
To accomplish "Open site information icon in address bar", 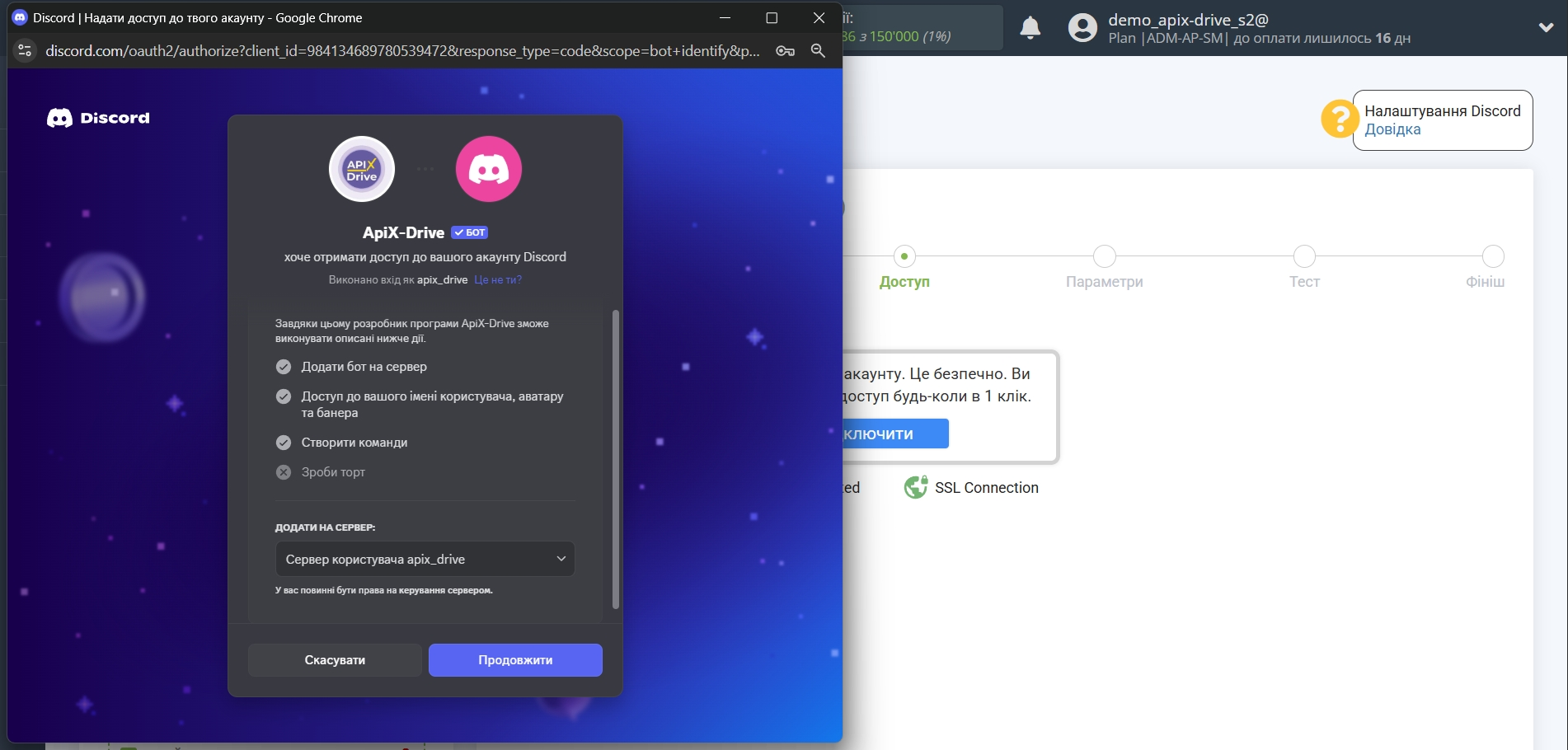I will pos(25,50).
